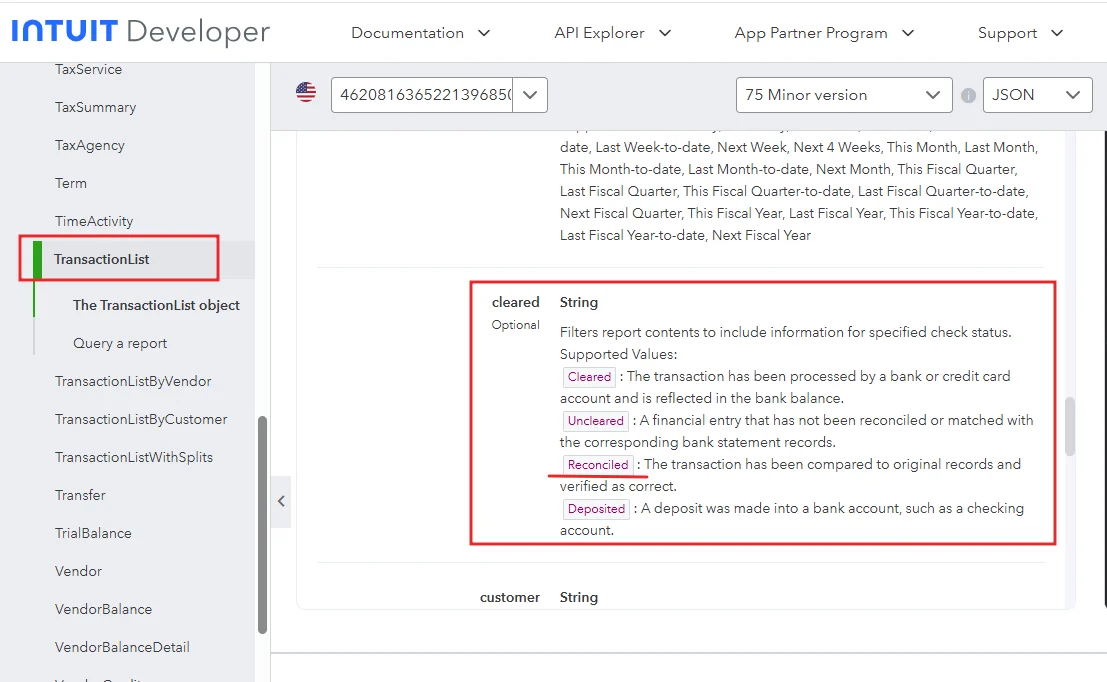Open TrialBalance entity in sidebar
The width and height of the screenshot is (1107, 682).
(x=93, y=533)
